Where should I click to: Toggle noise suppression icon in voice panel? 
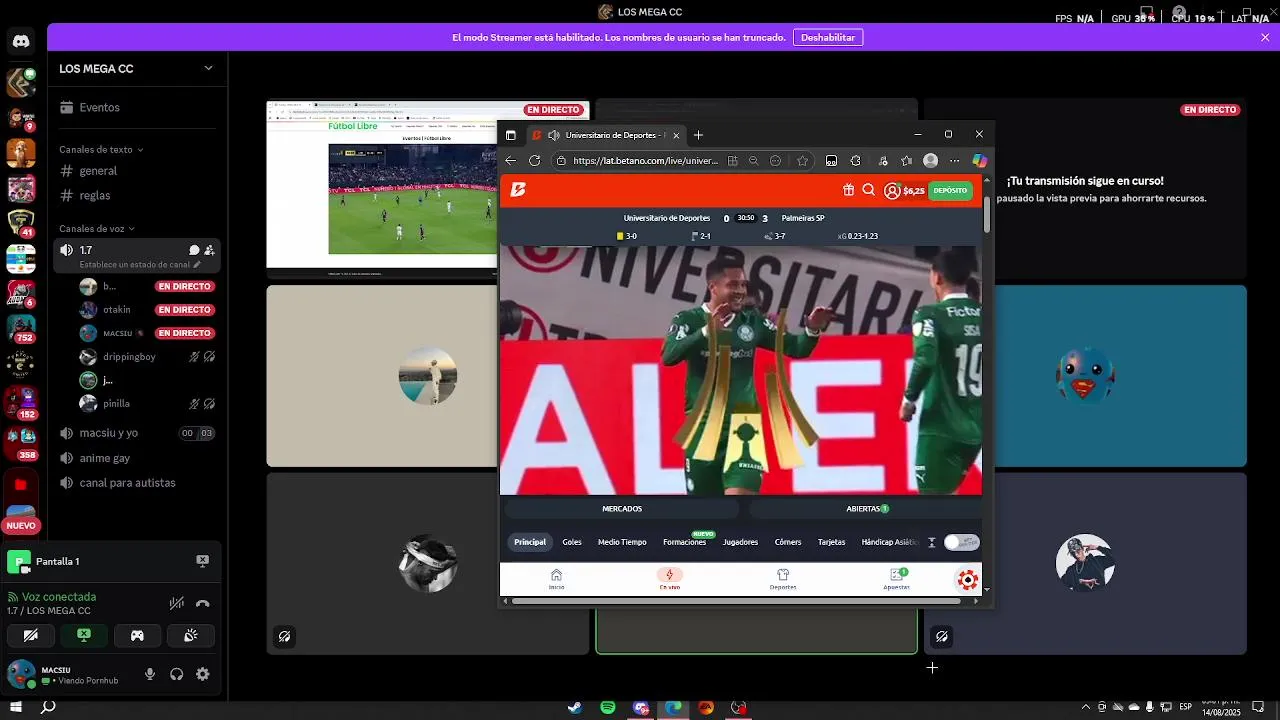[177, 603]
